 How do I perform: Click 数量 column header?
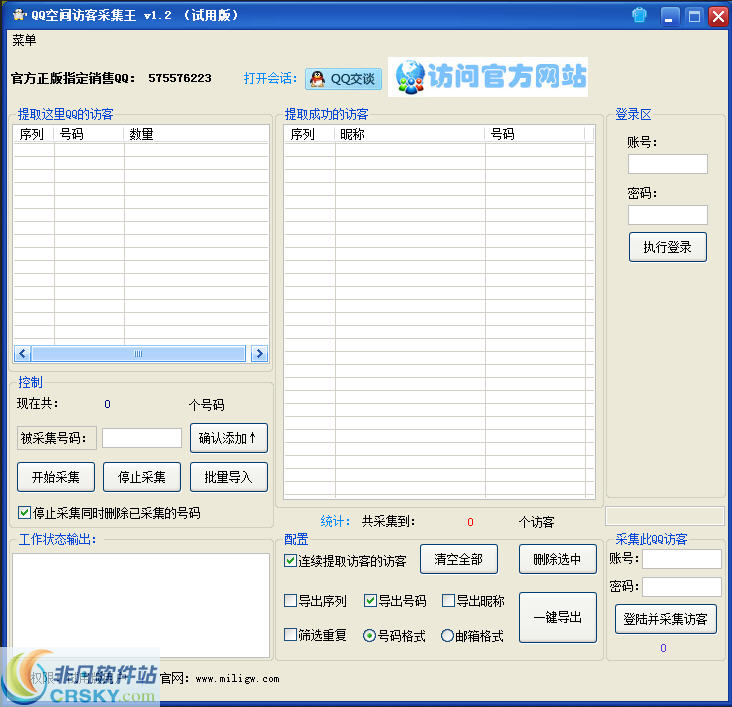click(x=196, y=134)
